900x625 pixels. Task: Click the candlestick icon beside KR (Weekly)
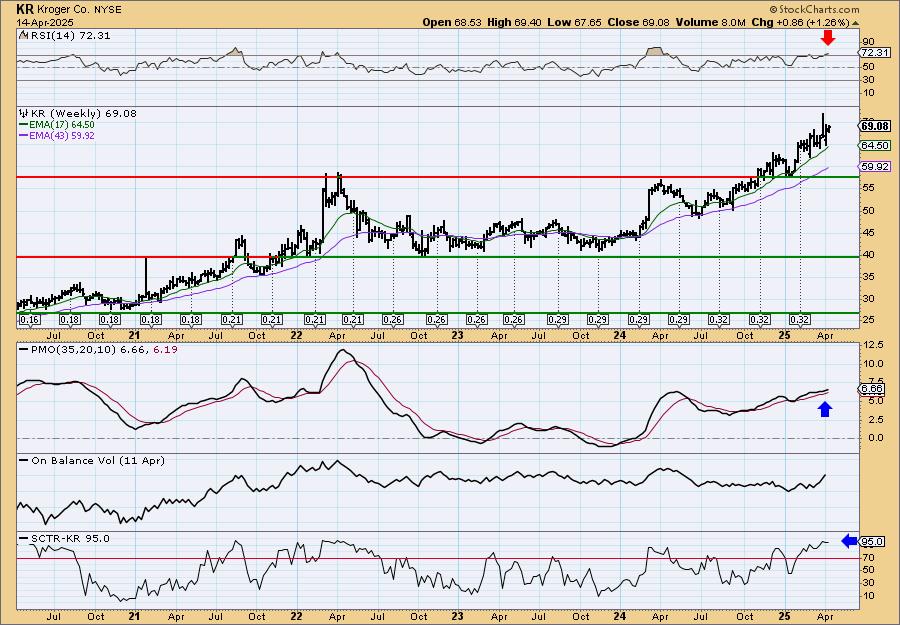24,113
